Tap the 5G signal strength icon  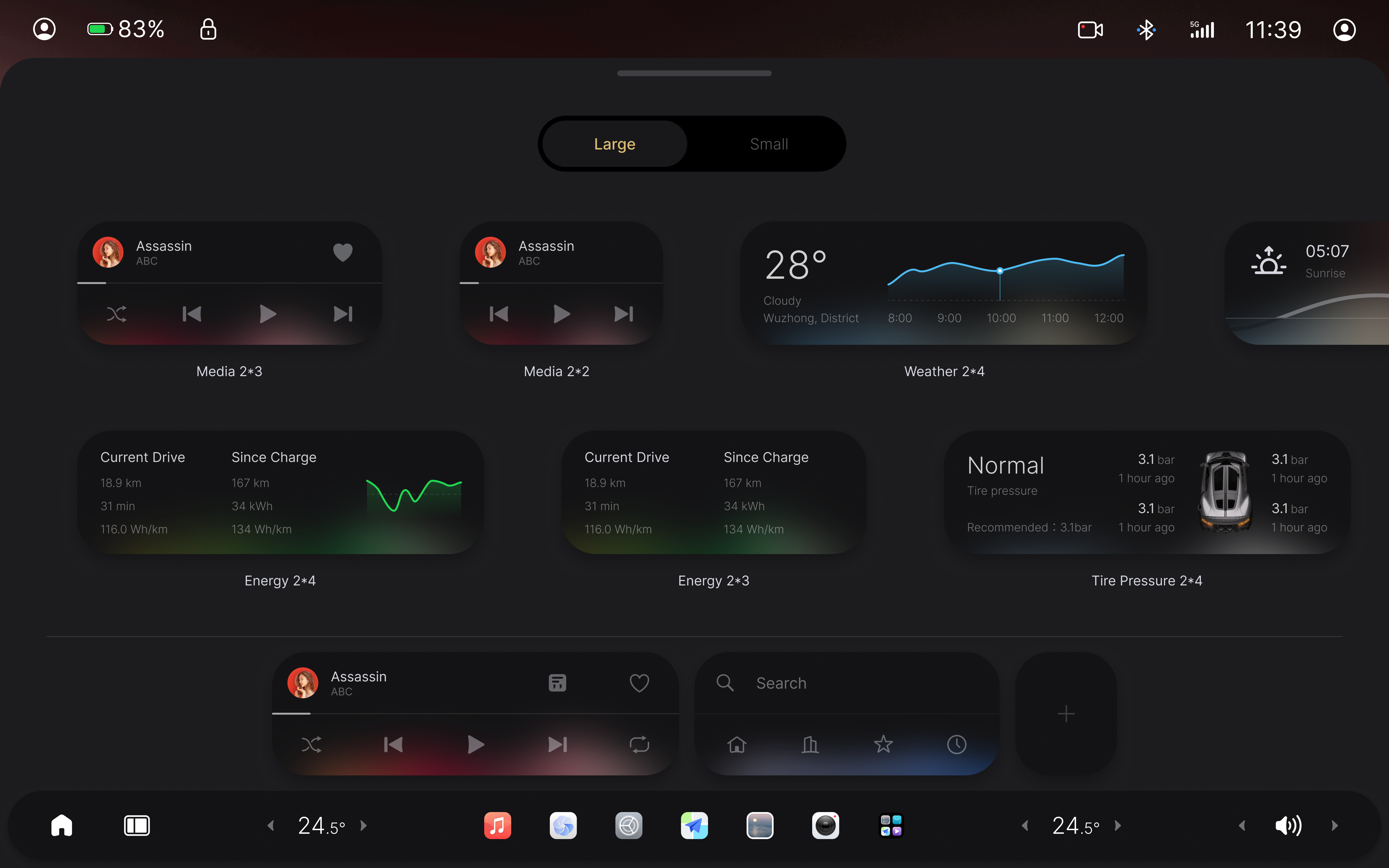pos(1202,30)
